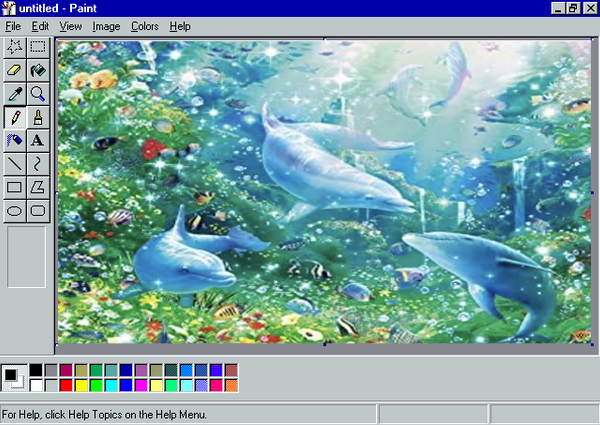The height and width of the screenshot is (425, 600).
Task: Select the Polygon tool
Action: click(38, 187)
